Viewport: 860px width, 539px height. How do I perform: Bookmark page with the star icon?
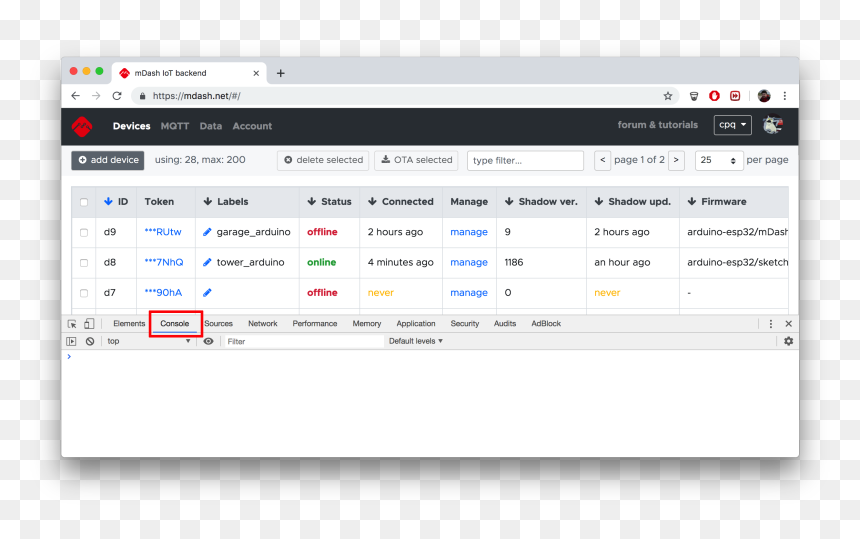tap(667, 96)
